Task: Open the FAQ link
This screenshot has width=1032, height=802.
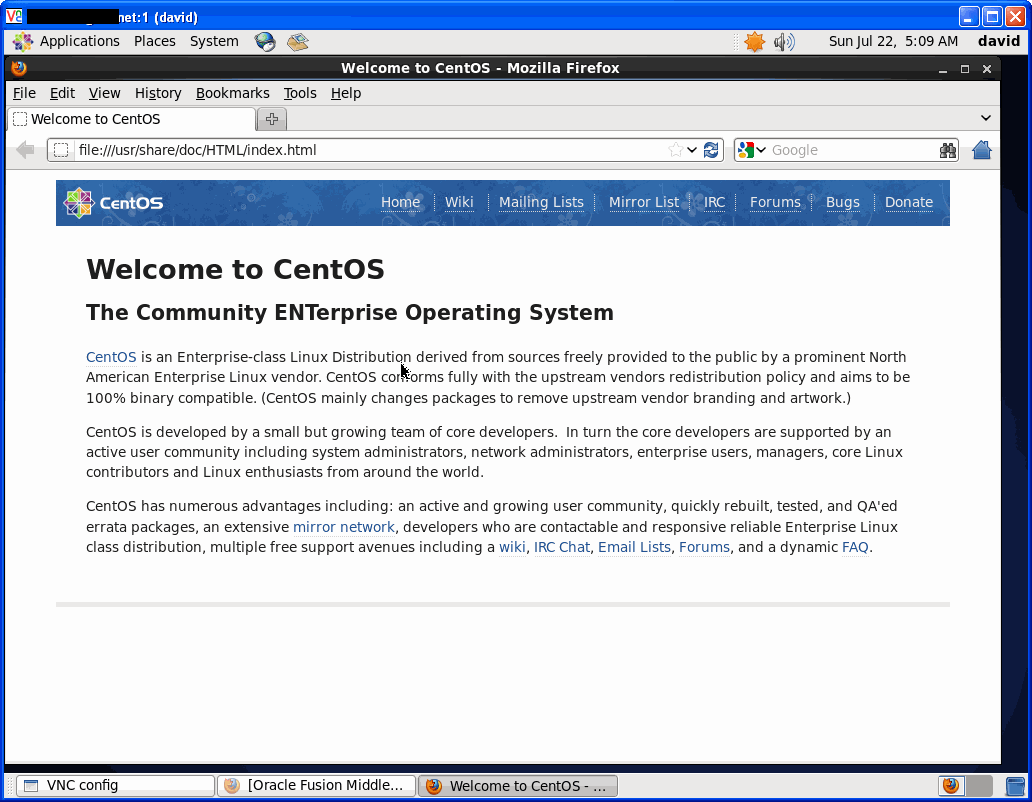Action: click(x=855, y=547)
